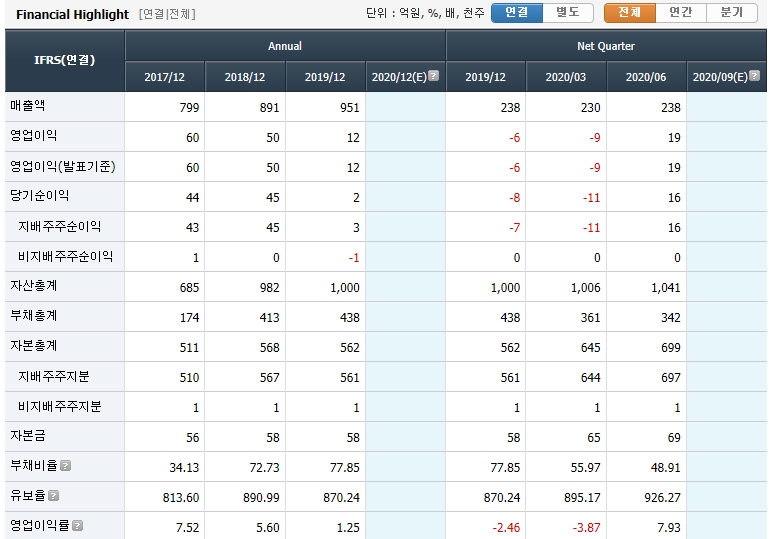Click the 매출액 row label
The height and width of the screenshot is (539, 770).
(28, 106)
